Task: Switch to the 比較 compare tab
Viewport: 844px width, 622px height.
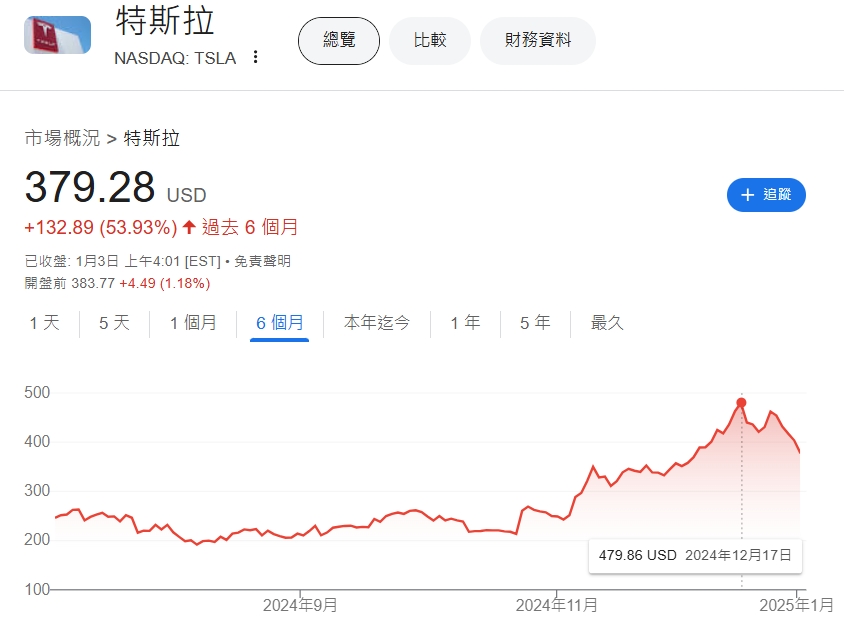Action: click(x=430, y=41)
